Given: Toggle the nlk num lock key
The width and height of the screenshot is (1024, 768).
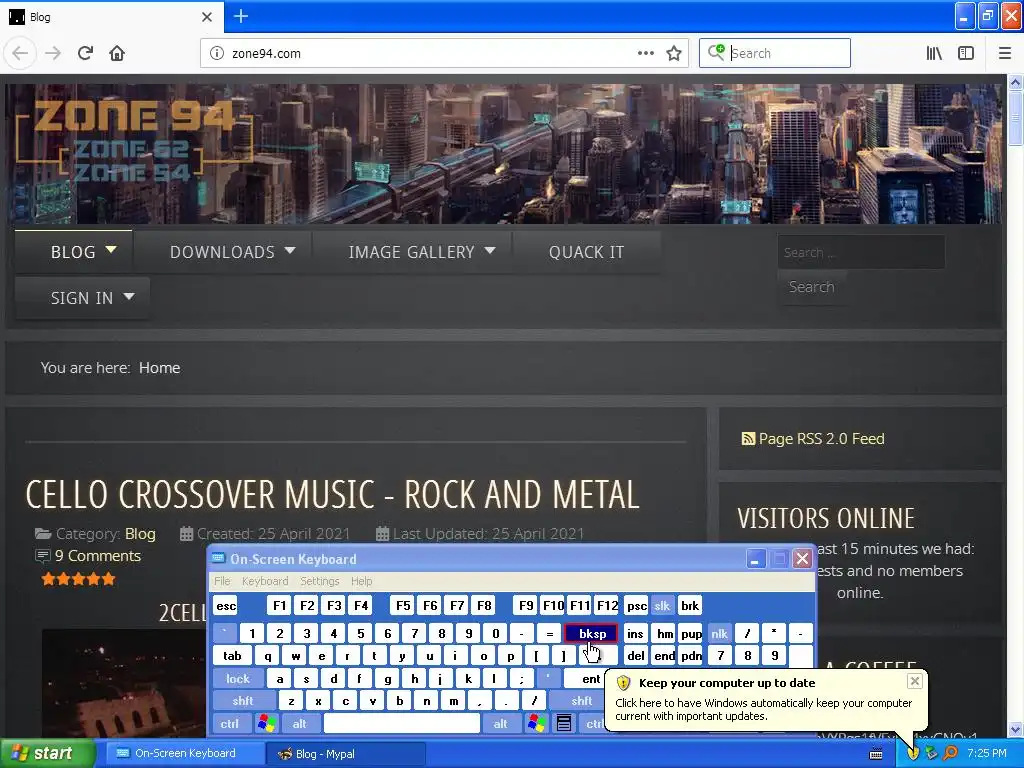Looking at the screenshot, I should tap(719, 633).
